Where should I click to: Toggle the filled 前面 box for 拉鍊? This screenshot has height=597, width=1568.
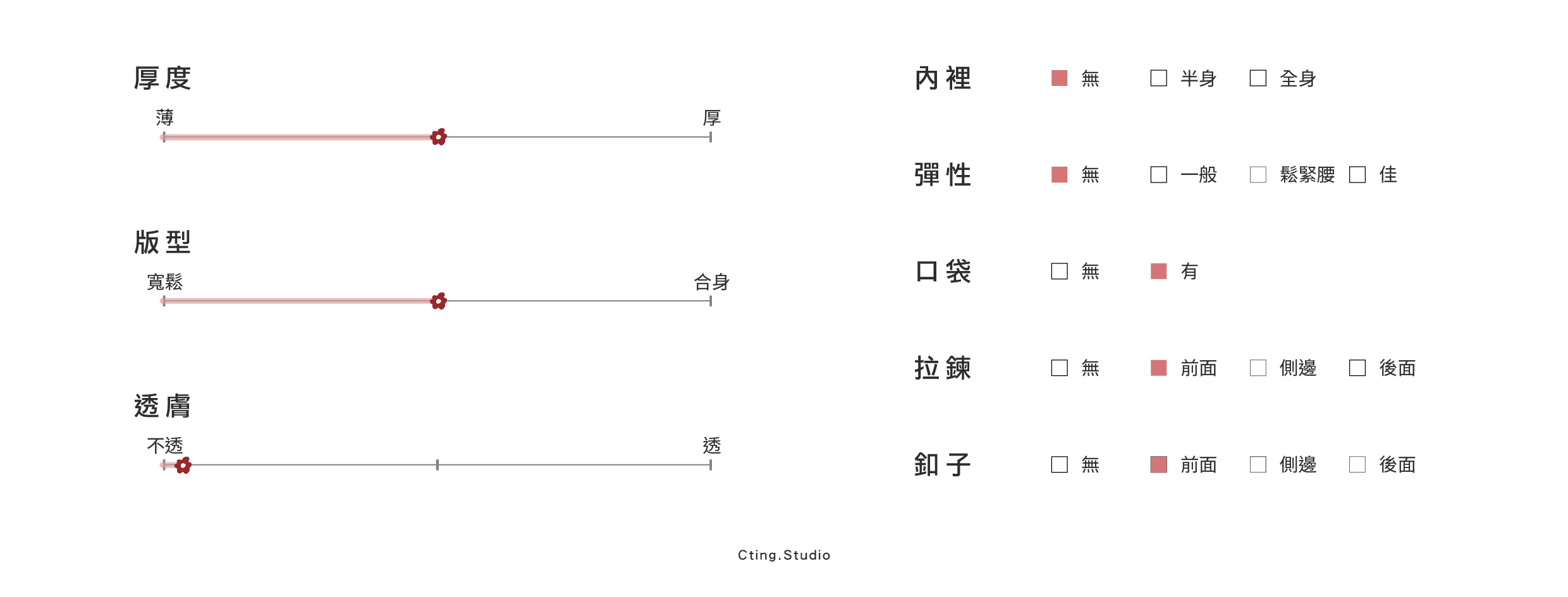pos(1158,368)
